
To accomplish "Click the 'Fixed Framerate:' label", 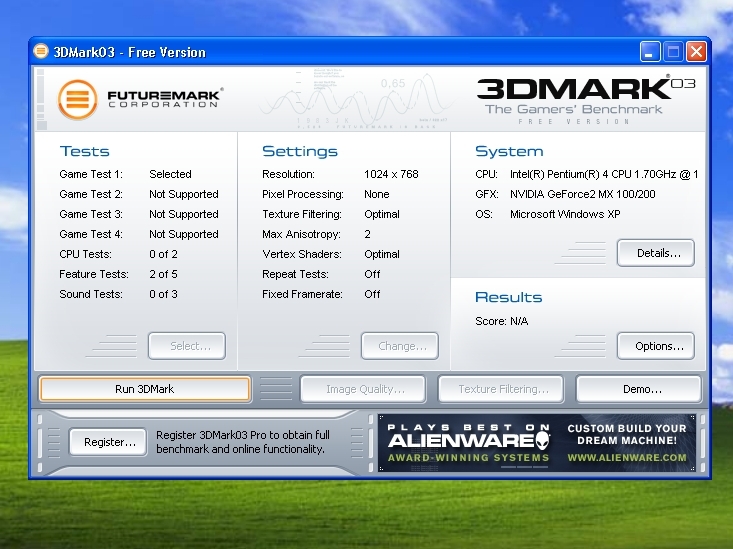I will point(302,295).
